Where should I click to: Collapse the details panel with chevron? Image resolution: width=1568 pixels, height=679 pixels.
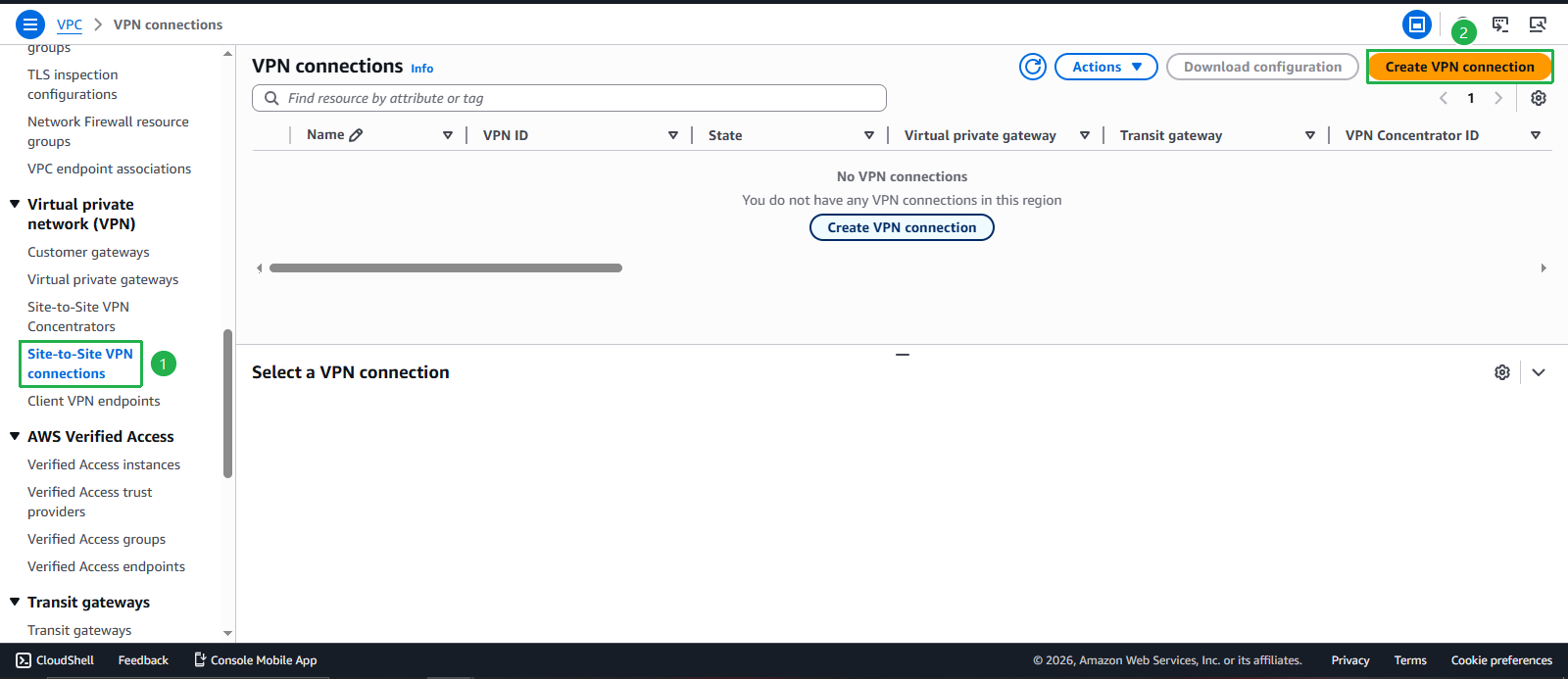(1539, 372)
